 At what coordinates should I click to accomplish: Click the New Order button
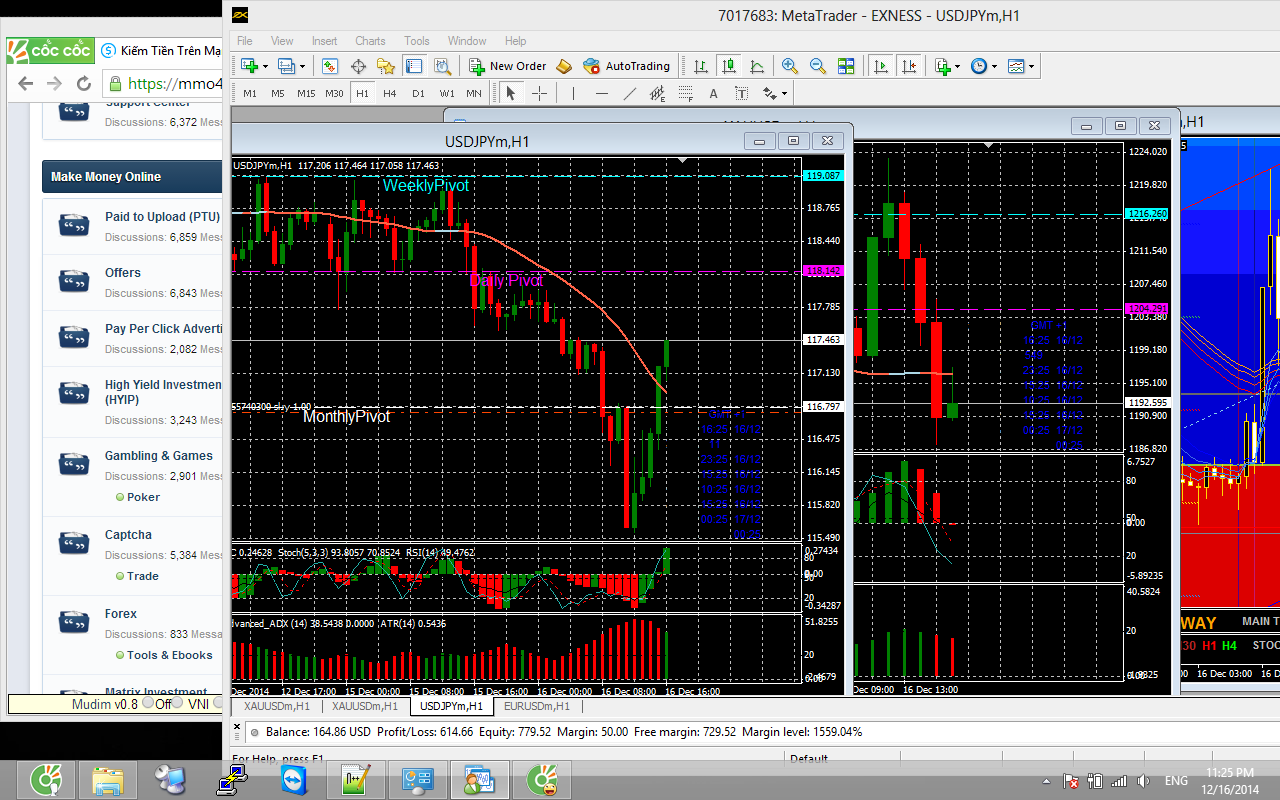508,66
